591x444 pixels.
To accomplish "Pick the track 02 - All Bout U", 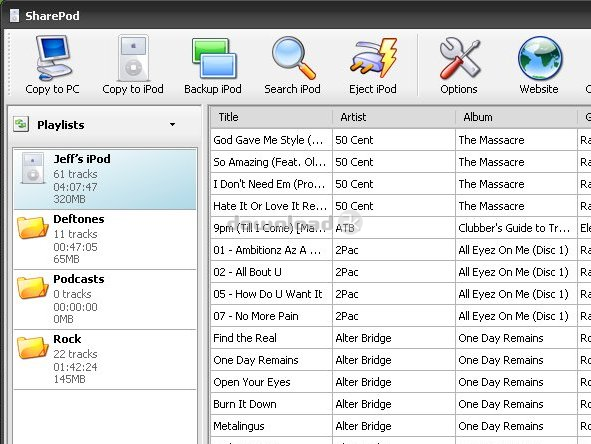I will point(401,272).
